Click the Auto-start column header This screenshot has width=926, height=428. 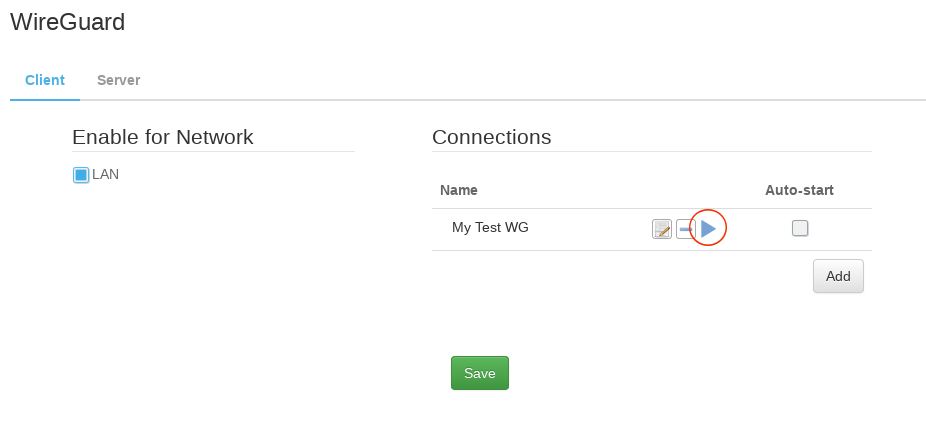[799, 190]
